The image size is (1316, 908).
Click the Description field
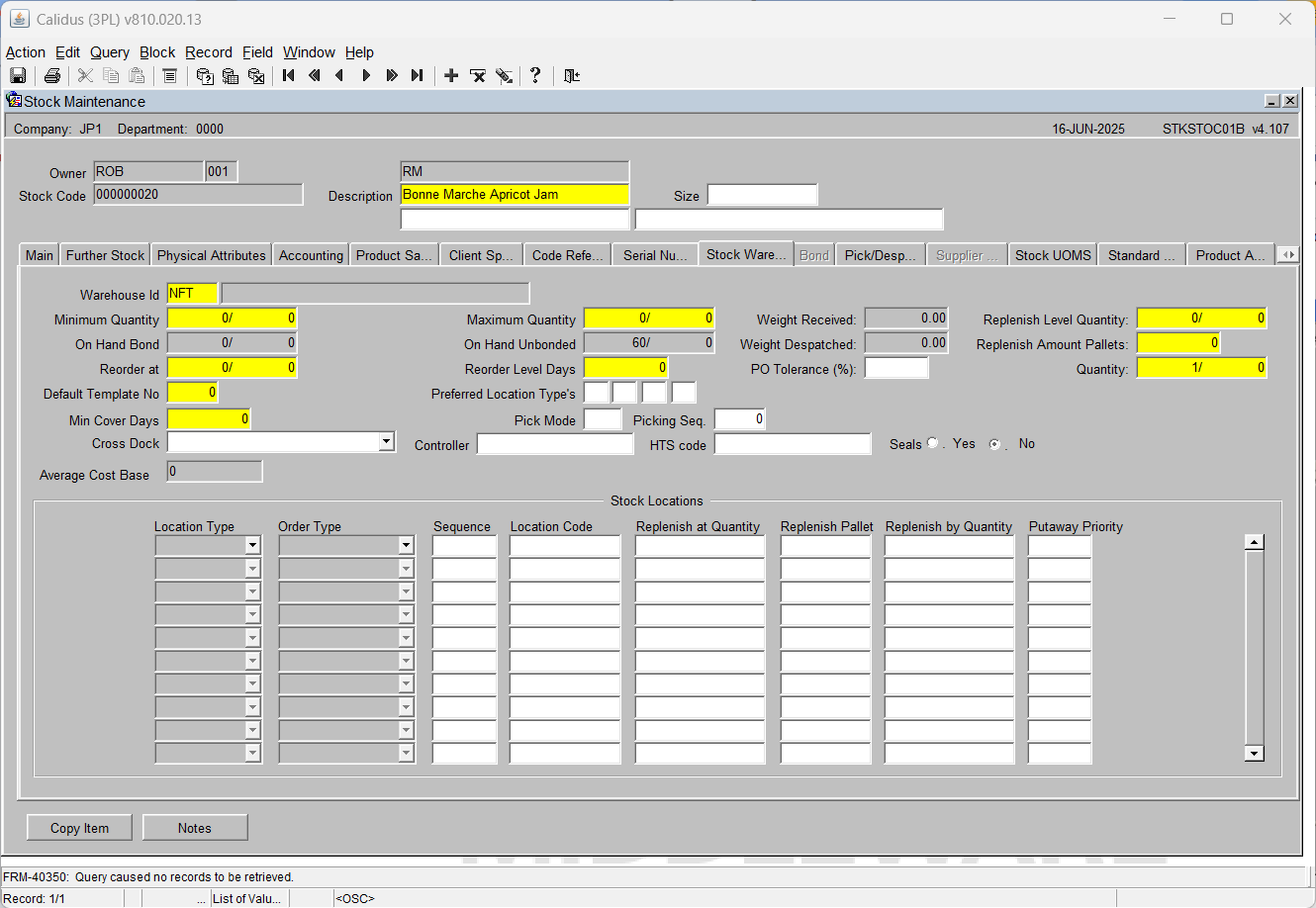pos(515,195)
